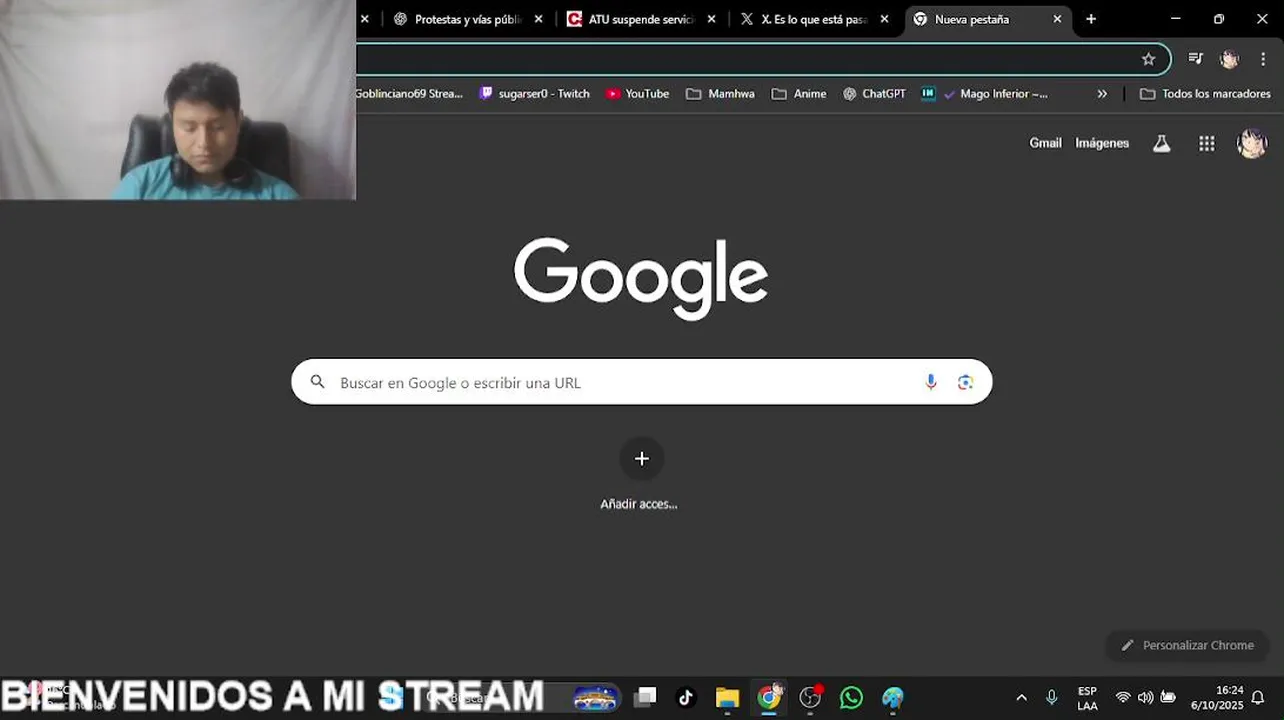1284x720 pixels.
Task: Click the Google logo
Action: click(641, 277)
